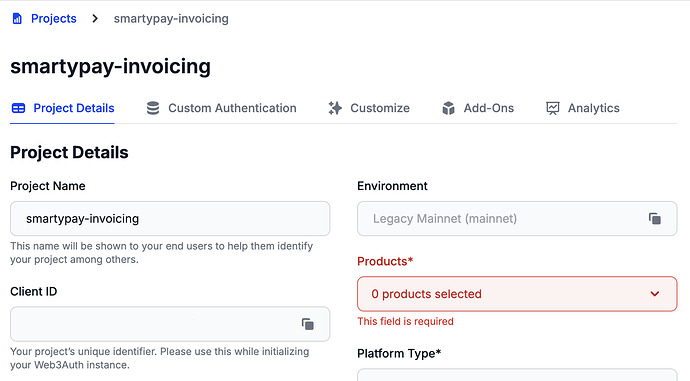Focus the Project Name input field

coord(170,219)
